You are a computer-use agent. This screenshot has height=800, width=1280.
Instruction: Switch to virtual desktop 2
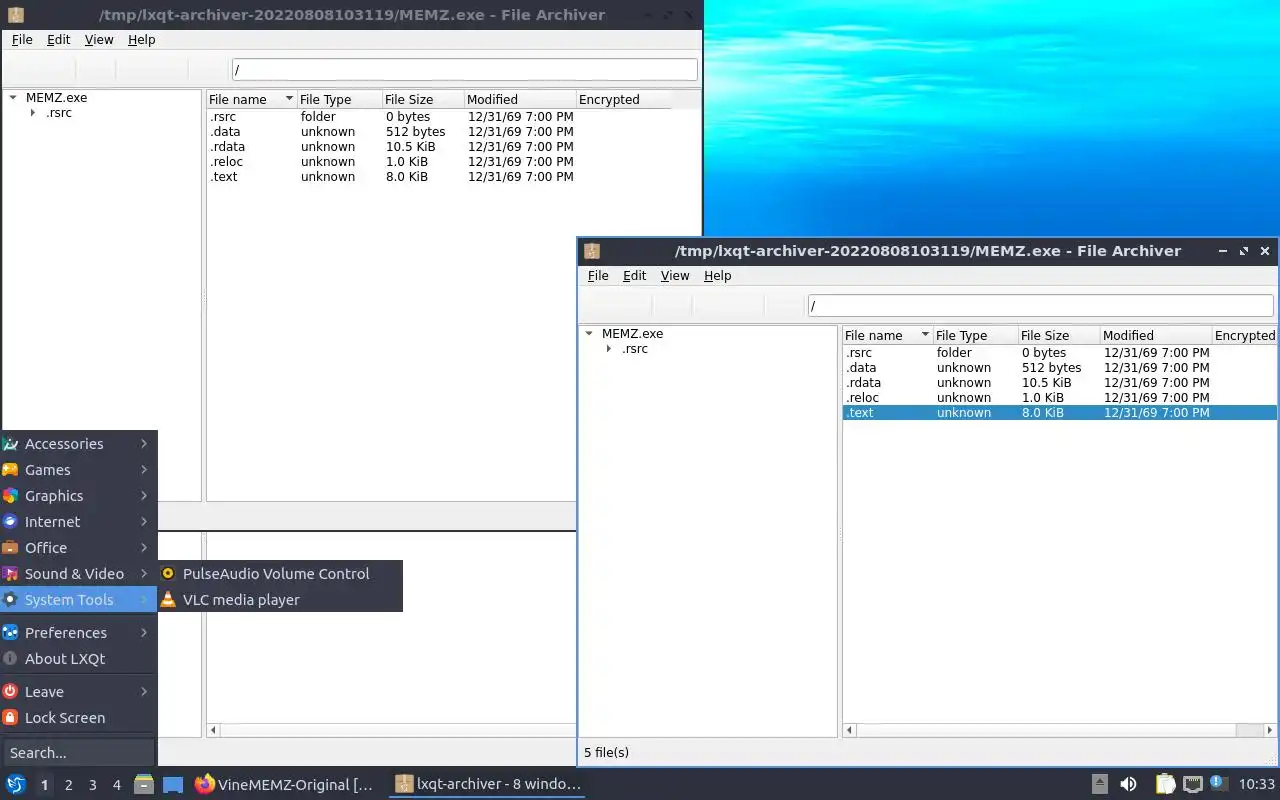tap(68, 785)
